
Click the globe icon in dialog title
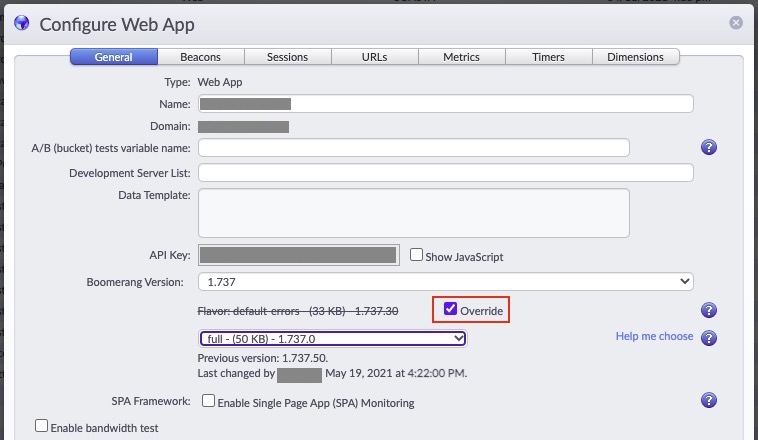tap(20, 24)
